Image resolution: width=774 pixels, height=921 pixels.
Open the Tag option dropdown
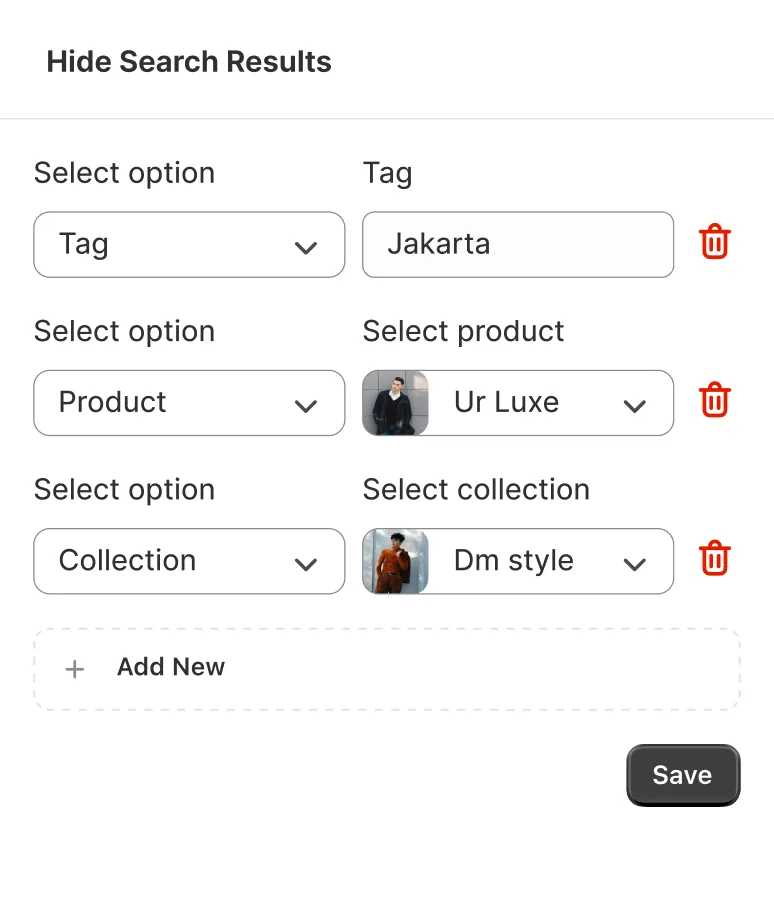coord(188,244)
